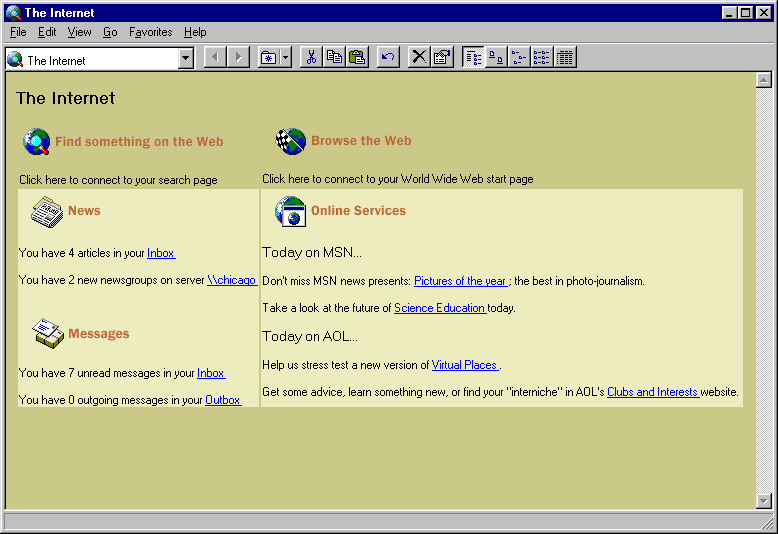
Task: Click the Online Services heading
Action: [358, 210]
